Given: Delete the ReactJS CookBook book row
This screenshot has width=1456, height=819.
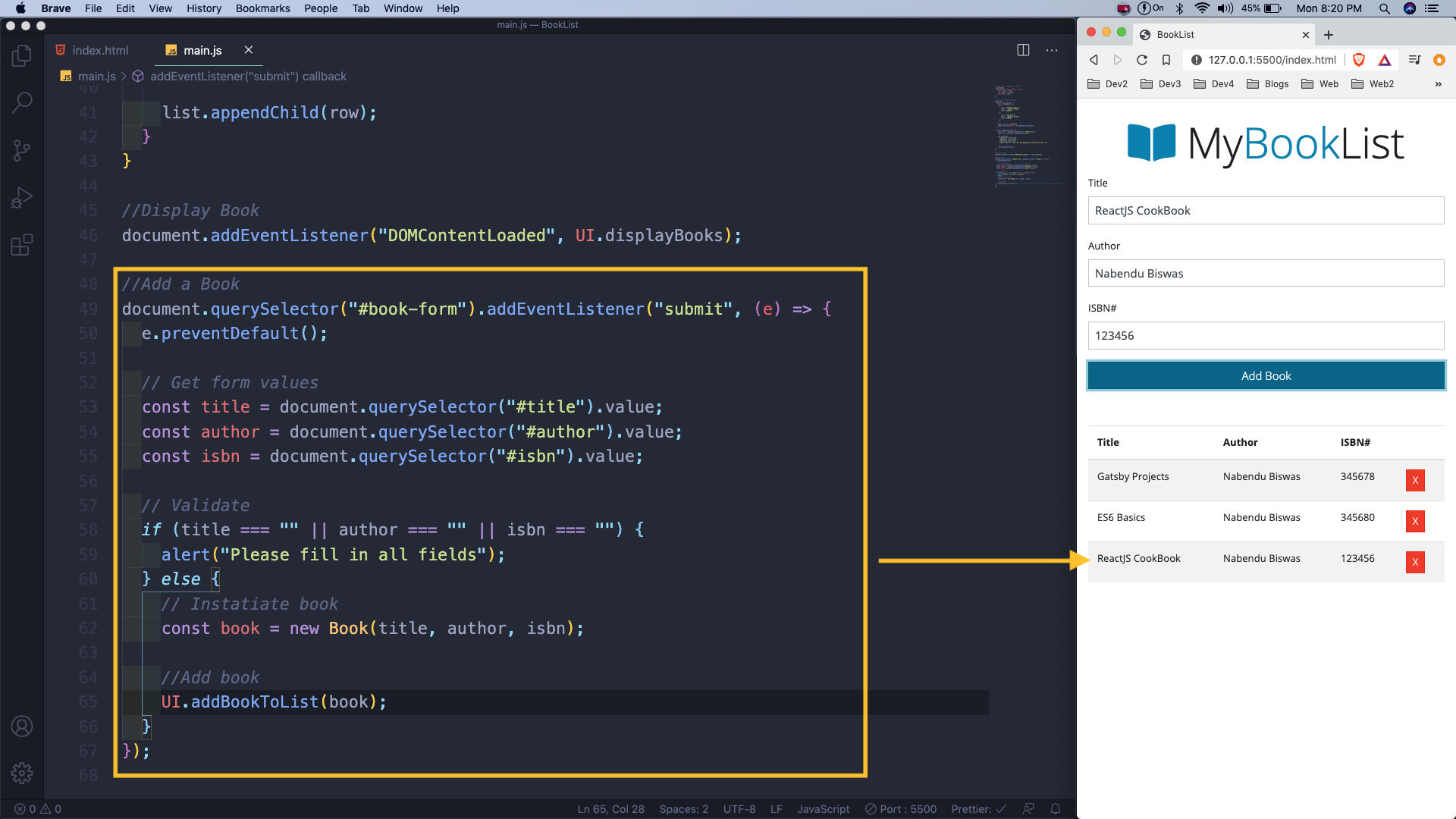Looking at the screenshot, I should 1415,562.
